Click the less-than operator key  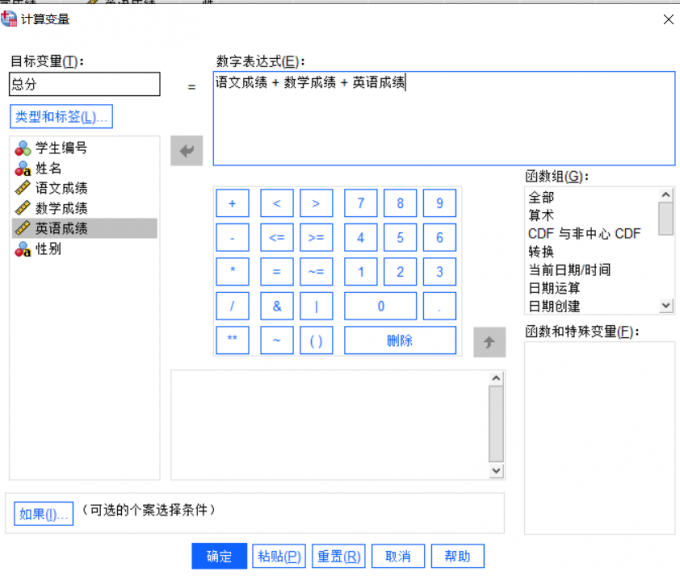277,203
